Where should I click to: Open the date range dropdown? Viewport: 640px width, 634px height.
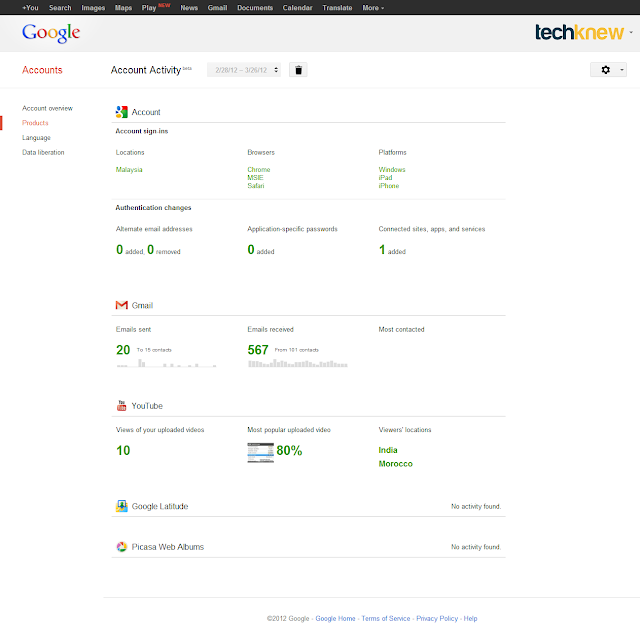coord(244,70)
